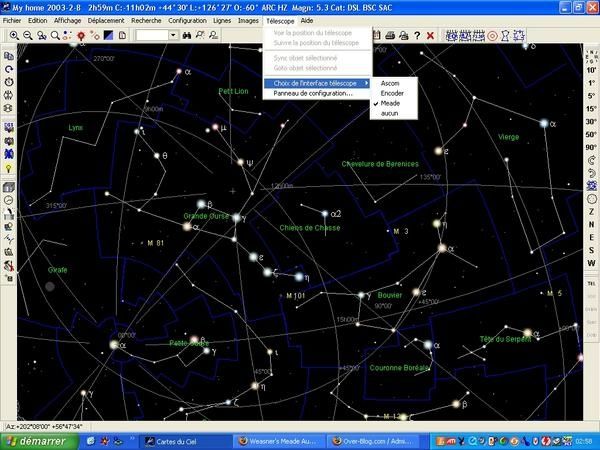Image resolution: width=600 pixels, height=450 pixels.
Task: Click inside the toolbar search input field
Action: point(152,36)
